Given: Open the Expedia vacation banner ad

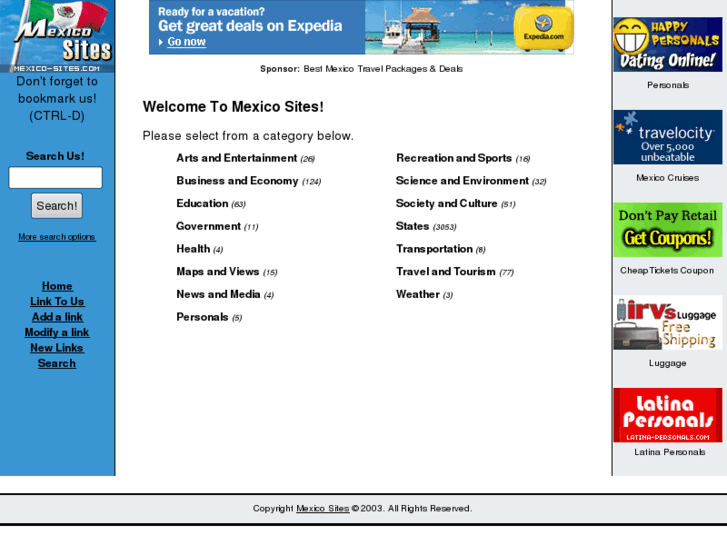Looking at the screenshot, I should pos(361,27).
